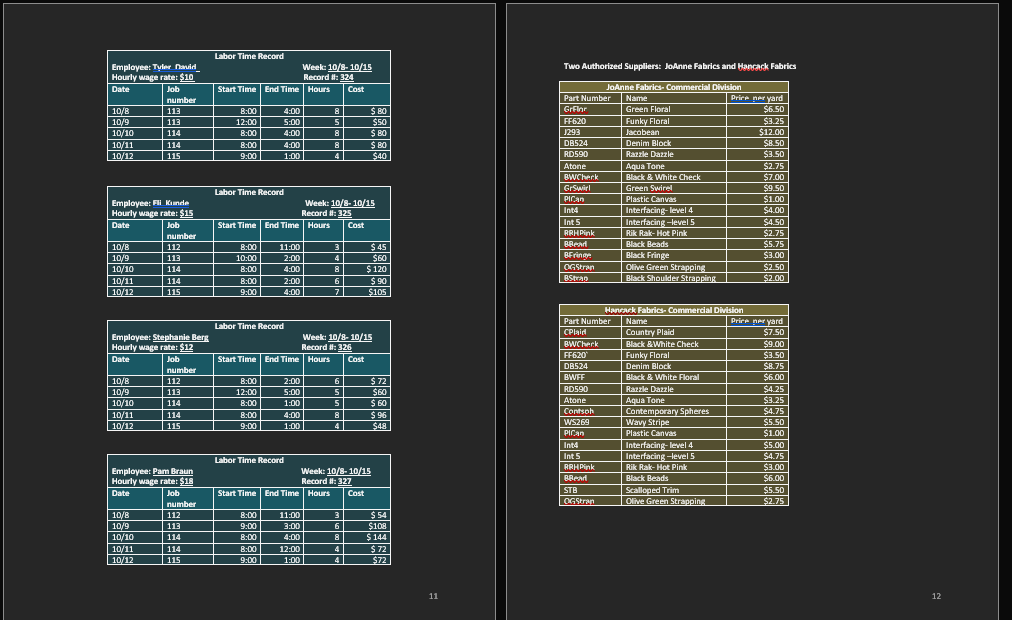Click the Scalloped Trim name cell
The width and height of the screenshot is (1012, 620).
click(x=651, y=490)
